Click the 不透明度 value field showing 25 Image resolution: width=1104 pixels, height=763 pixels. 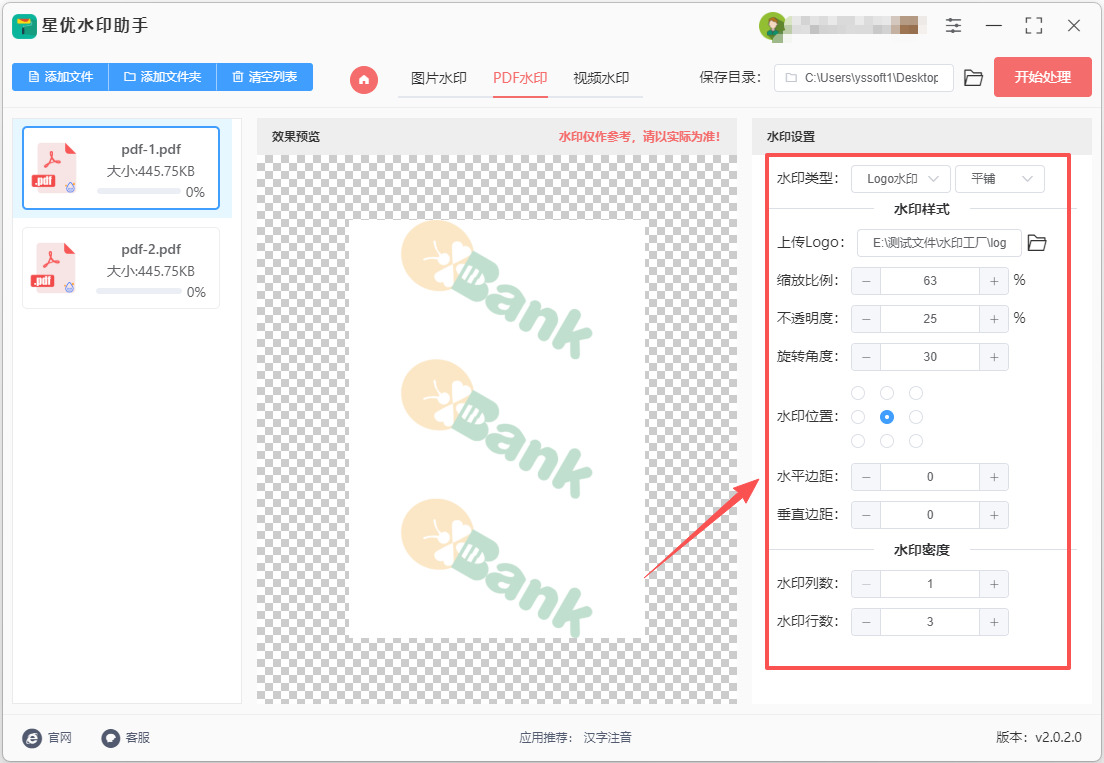[x=929, y=319]
